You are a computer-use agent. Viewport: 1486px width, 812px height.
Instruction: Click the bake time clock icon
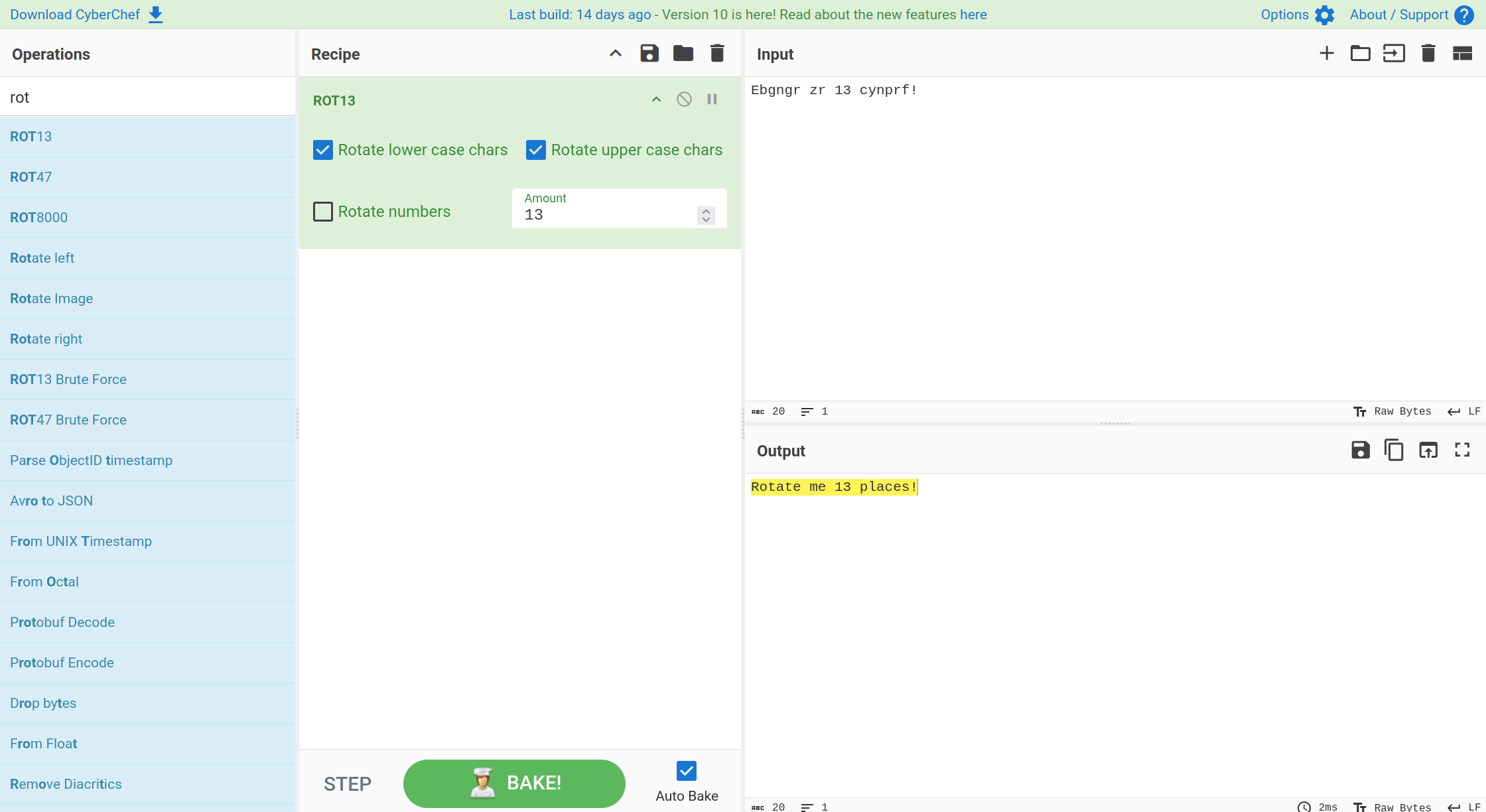(x=1304, y=807)
